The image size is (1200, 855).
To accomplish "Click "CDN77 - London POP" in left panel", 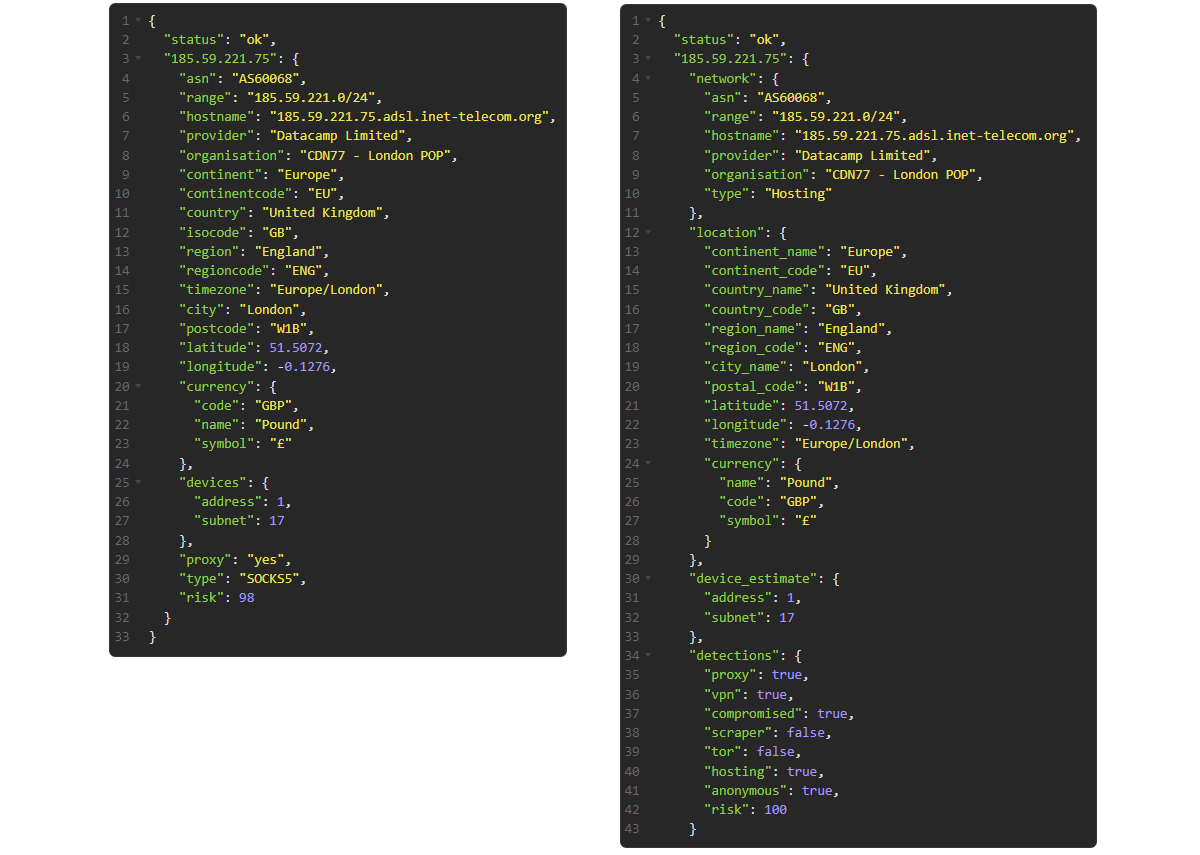I will 377,155.
